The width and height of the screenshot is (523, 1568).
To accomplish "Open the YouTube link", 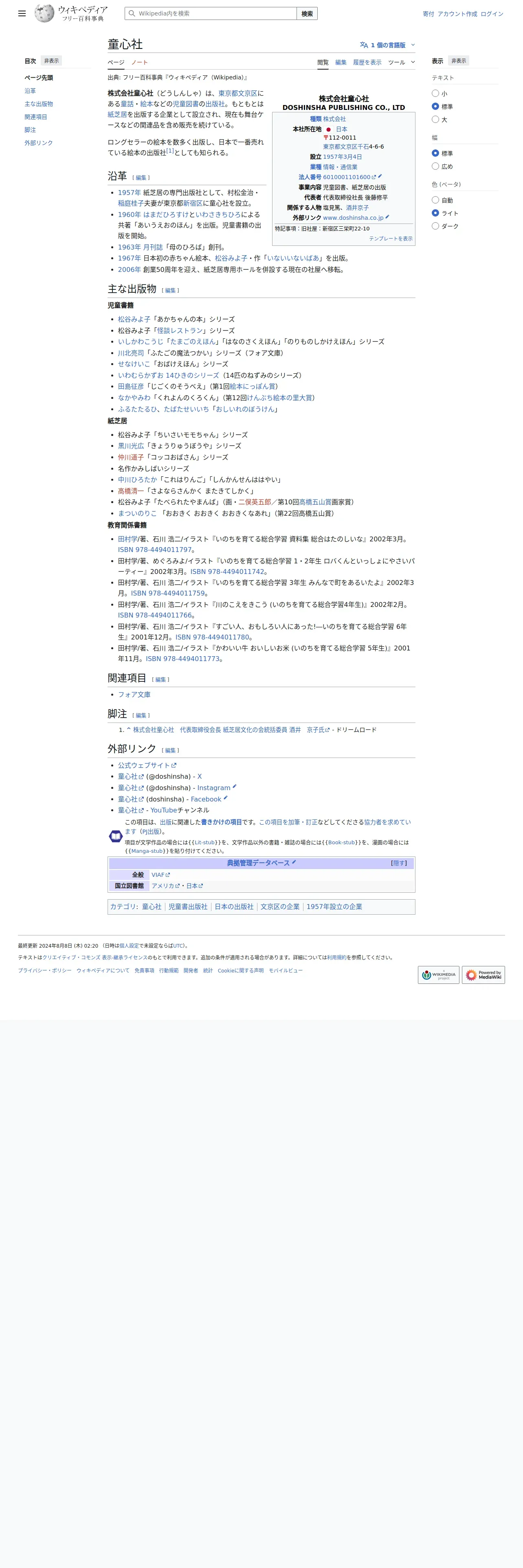I will (x=163, y=810).
